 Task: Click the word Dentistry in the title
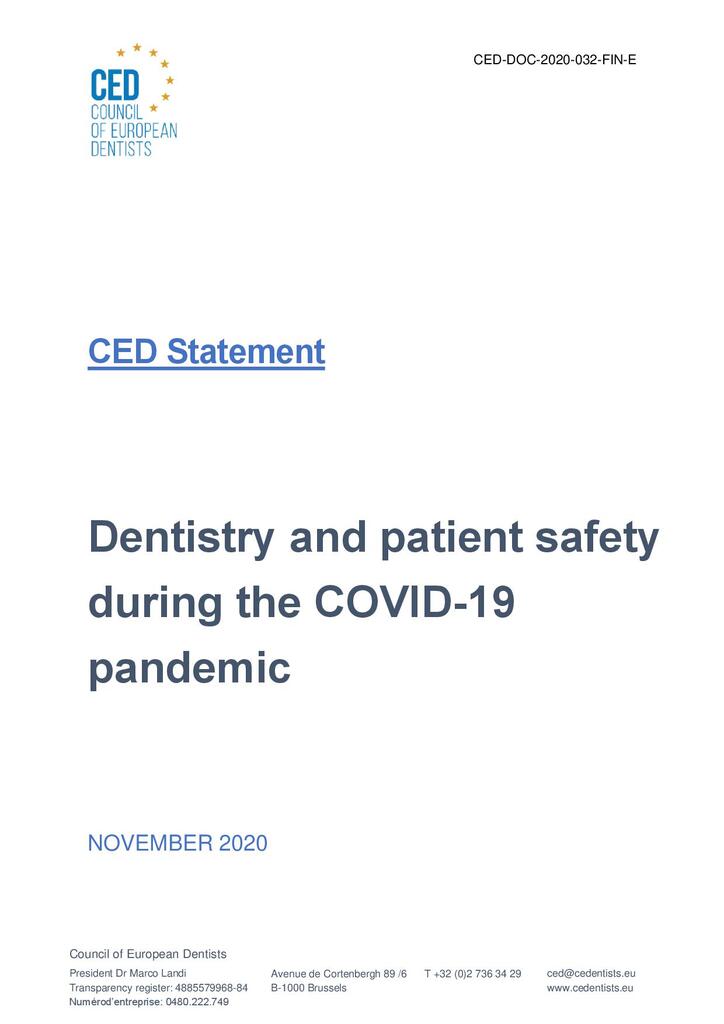point(181,539)
